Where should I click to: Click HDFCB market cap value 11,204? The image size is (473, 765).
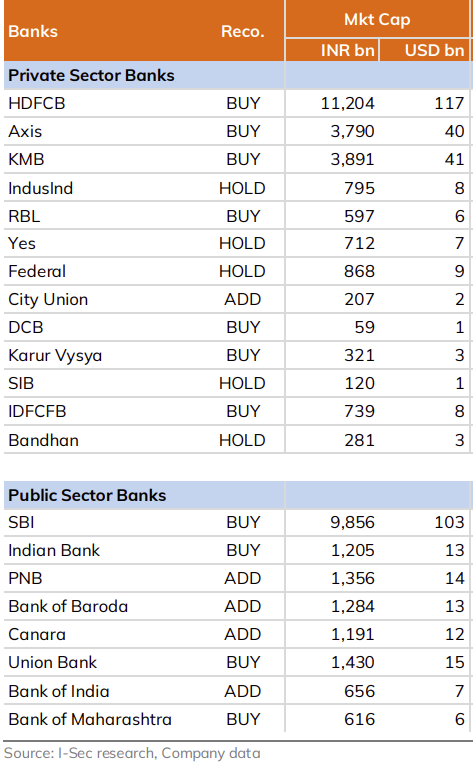348,103
